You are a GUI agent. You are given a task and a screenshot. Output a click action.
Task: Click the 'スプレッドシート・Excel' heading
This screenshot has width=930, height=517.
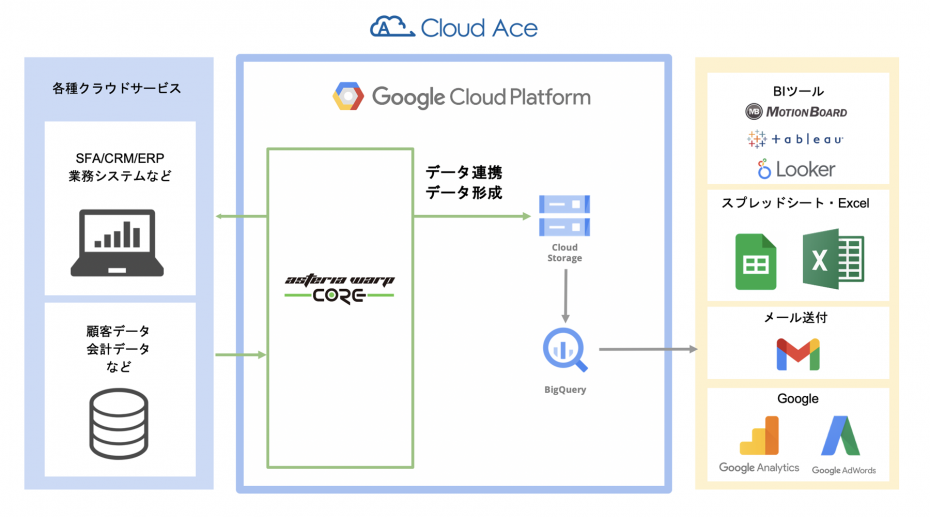[x=795, y=203]
